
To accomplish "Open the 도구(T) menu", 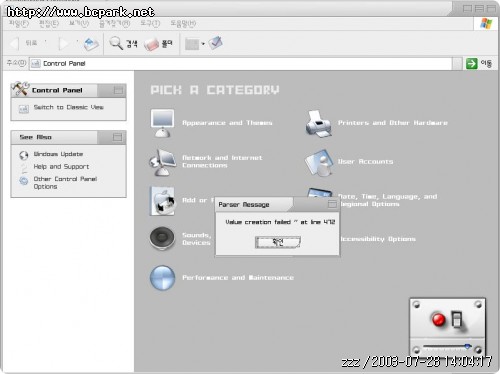I will 150,24.
